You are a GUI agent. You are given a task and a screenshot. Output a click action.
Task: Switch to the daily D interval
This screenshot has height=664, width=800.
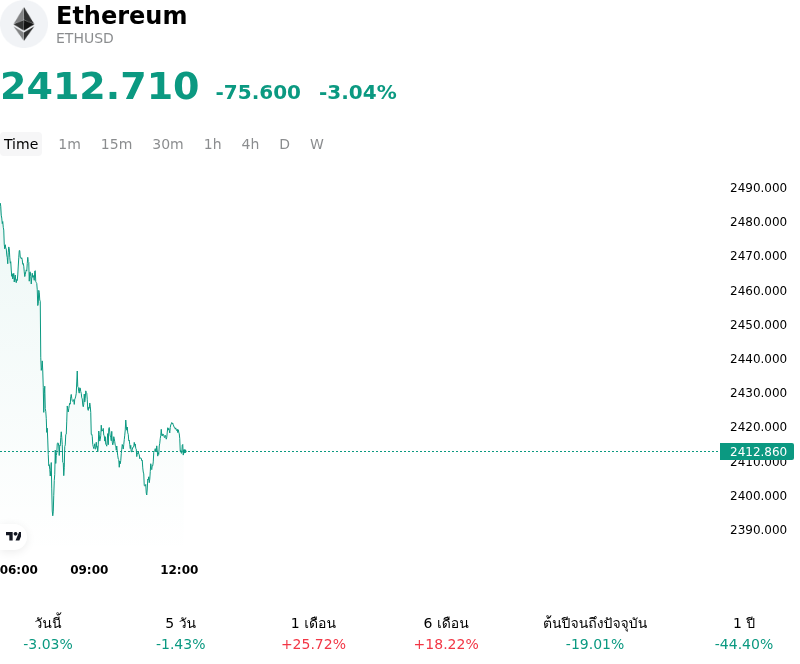285,144
